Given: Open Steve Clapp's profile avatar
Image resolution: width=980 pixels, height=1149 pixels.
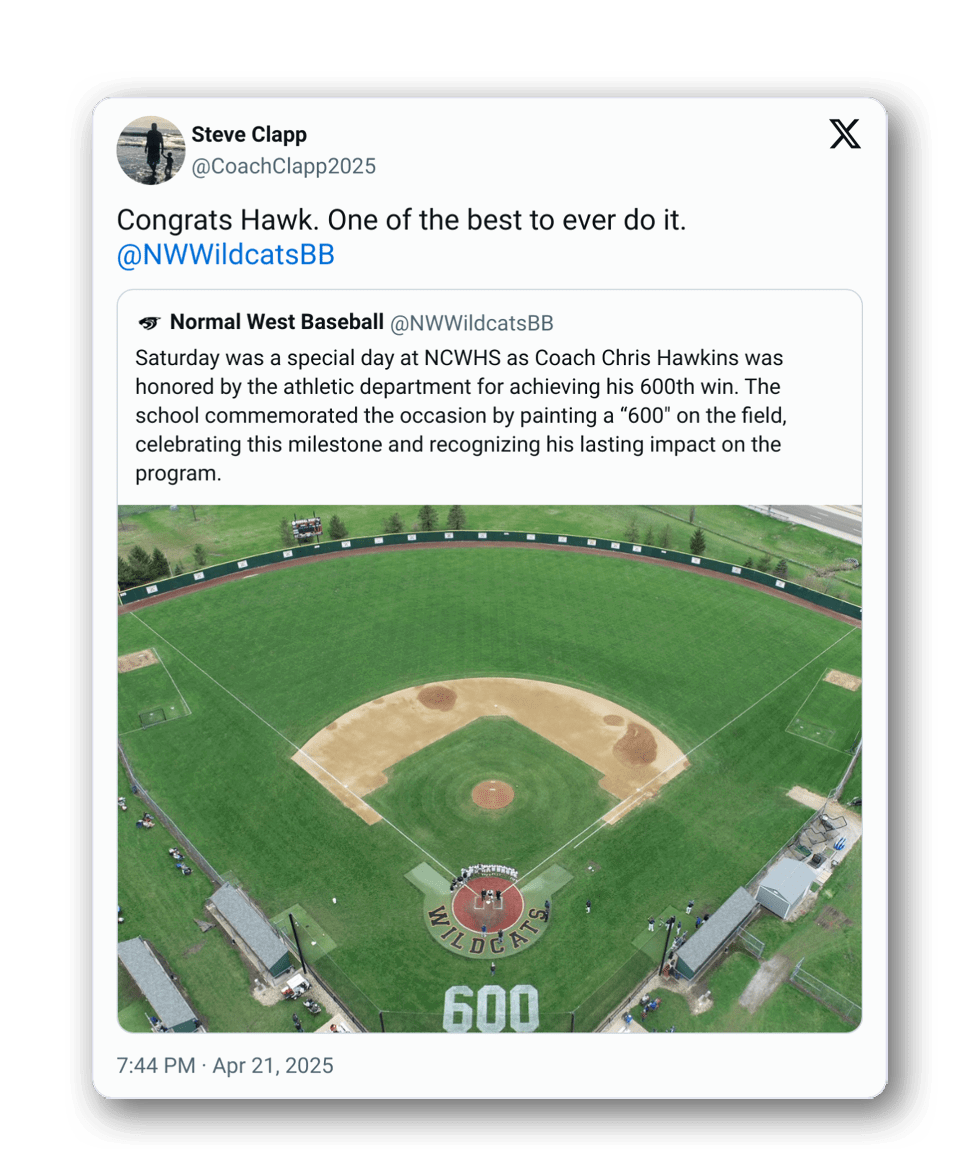Looking at the screenshot, I should (x=151, y=150).
